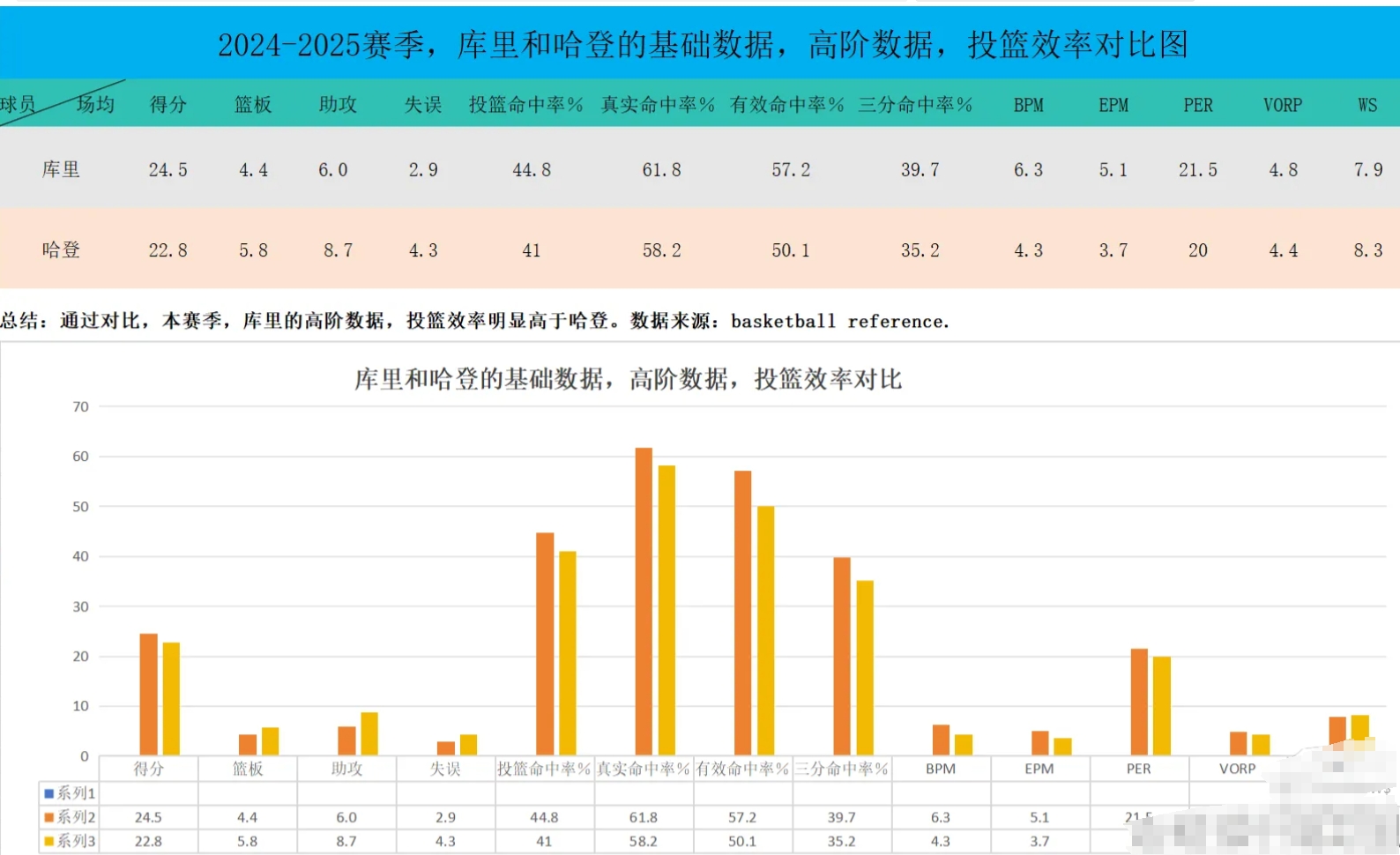Select the 'PER' header in the top table
Screen dimensions: 1400x855
tap(1198, 105)
